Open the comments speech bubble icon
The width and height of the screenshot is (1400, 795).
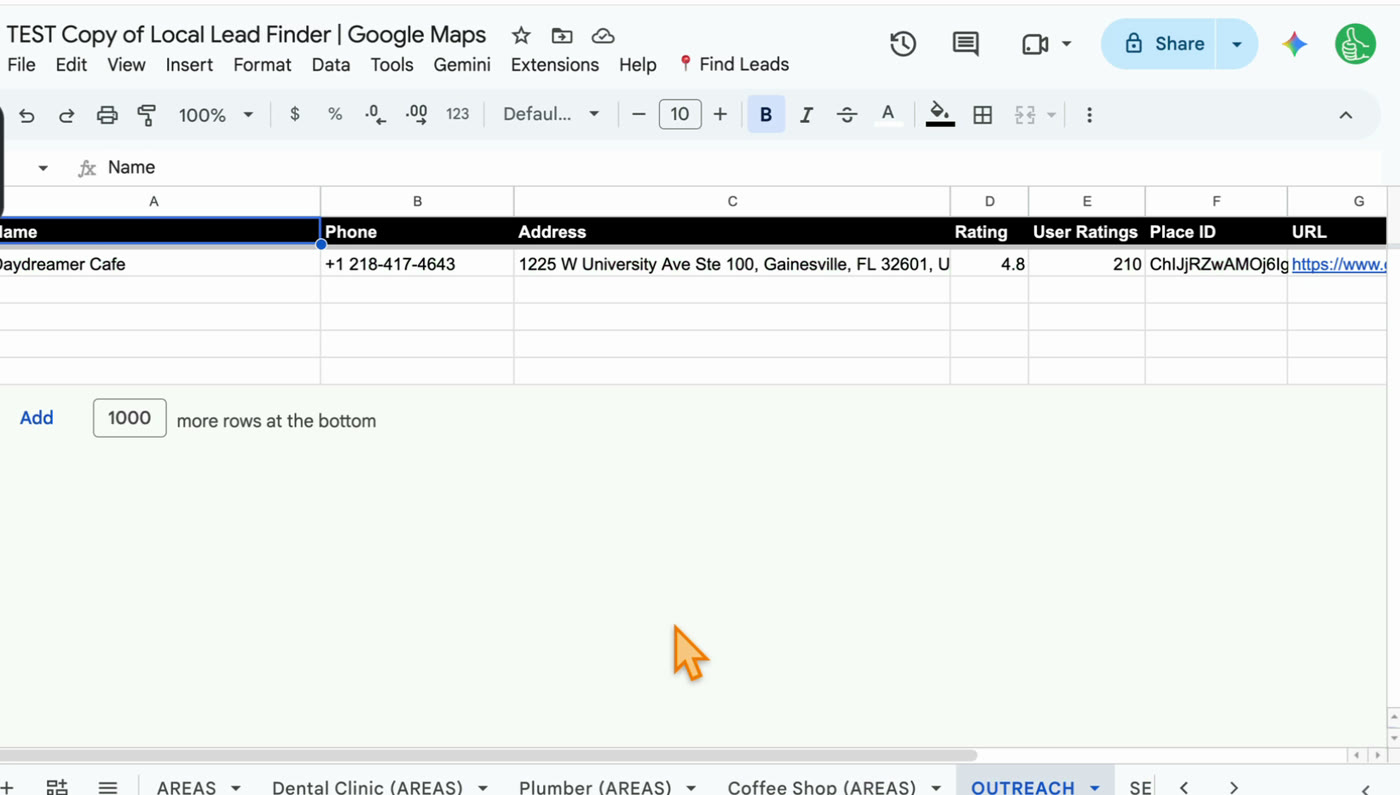point(965,44)
